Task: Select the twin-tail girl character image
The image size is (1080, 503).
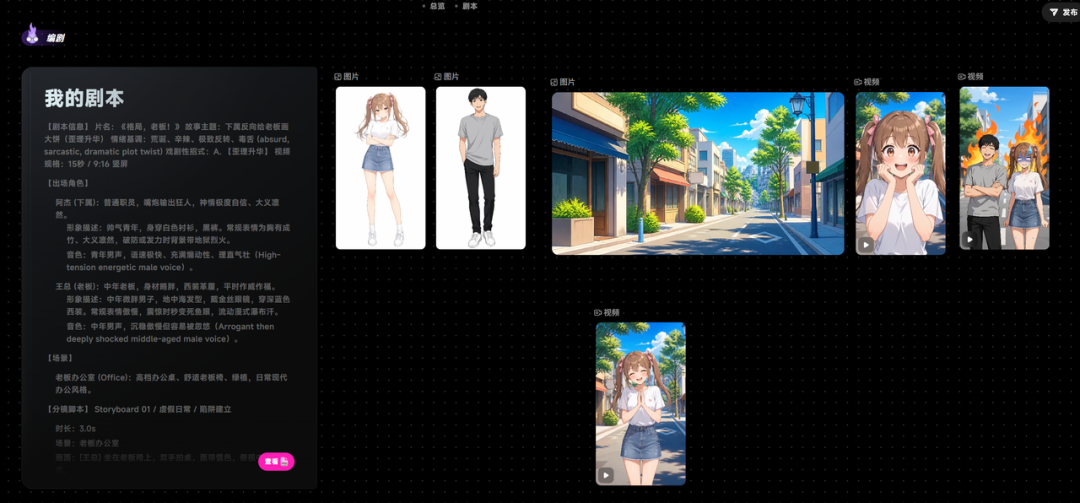Action: click(x=380, y=167)
